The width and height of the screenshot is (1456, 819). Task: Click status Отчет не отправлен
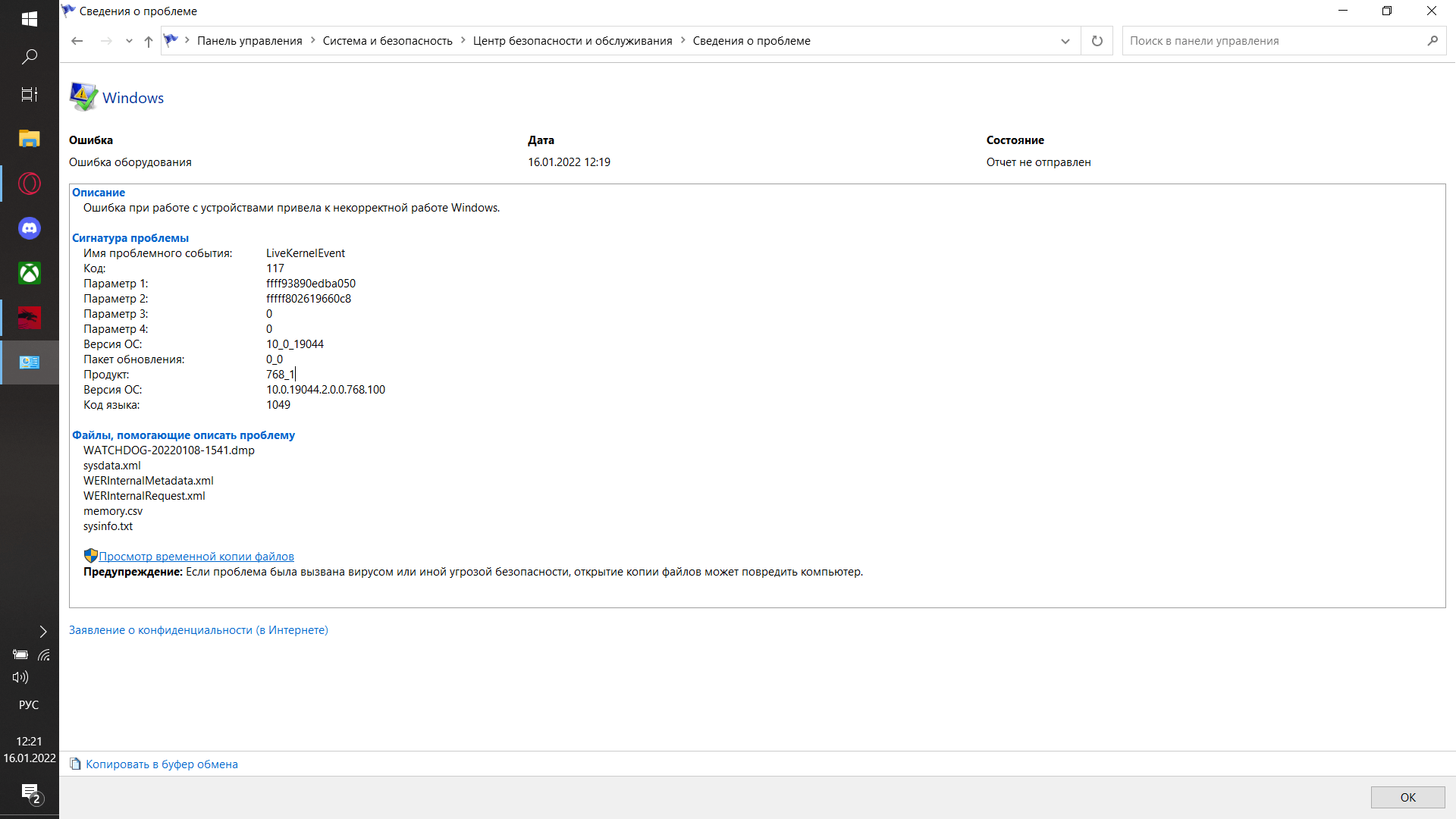(x=1038, y=162)
